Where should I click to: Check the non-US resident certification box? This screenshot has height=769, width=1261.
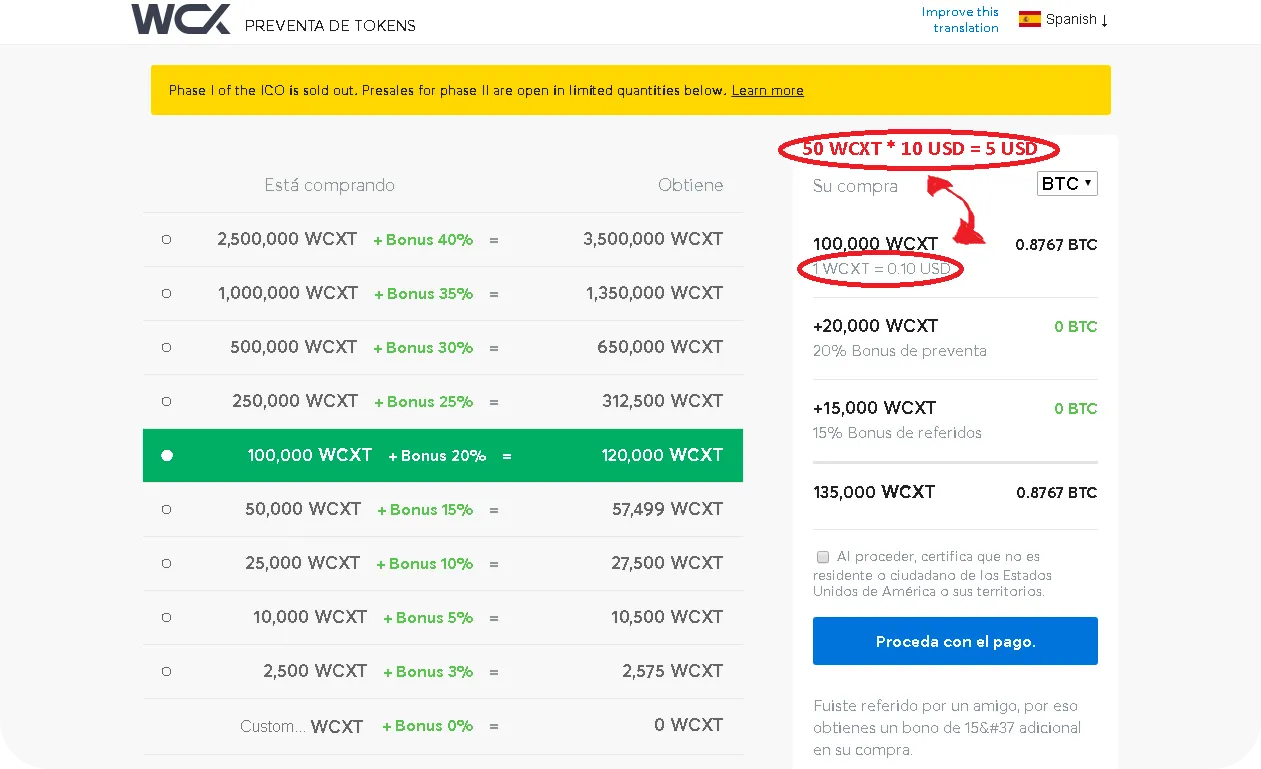point(822,556)
